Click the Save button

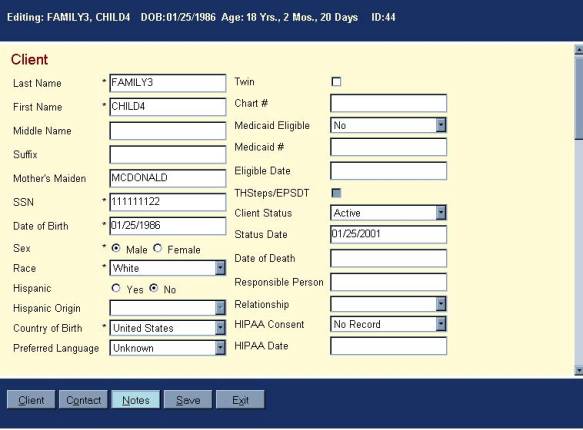click(x=188, y=400)
